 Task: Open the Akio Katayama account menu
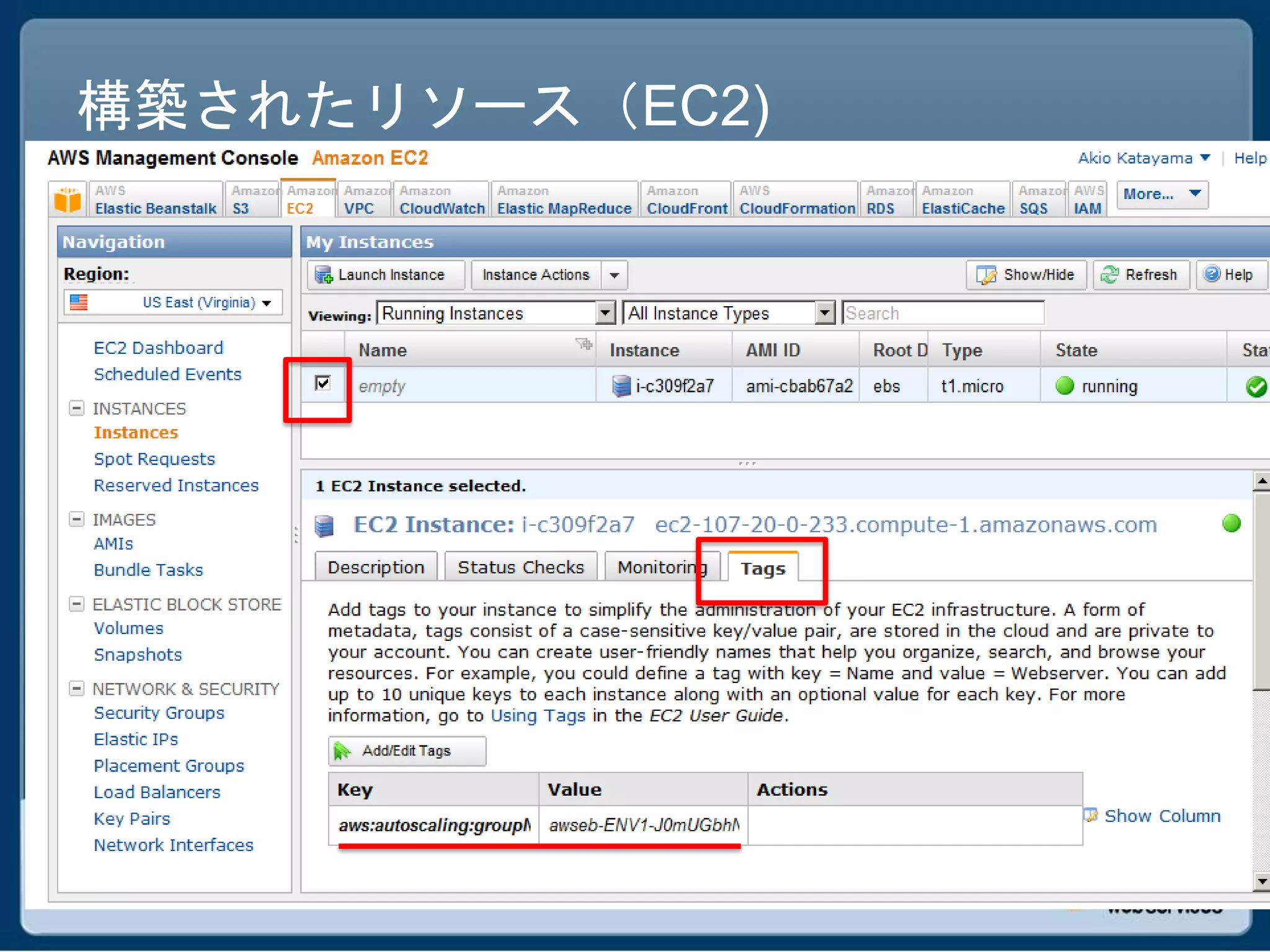pyautogui.click(x=1143, y=158)
